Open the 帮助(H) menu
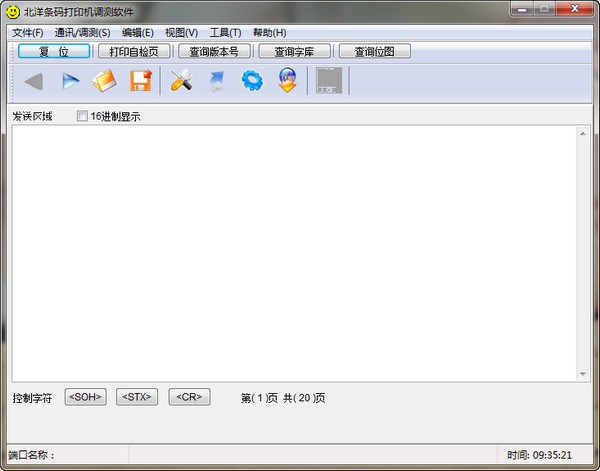This screenshot has height=471, width=600. coord(269,33)
